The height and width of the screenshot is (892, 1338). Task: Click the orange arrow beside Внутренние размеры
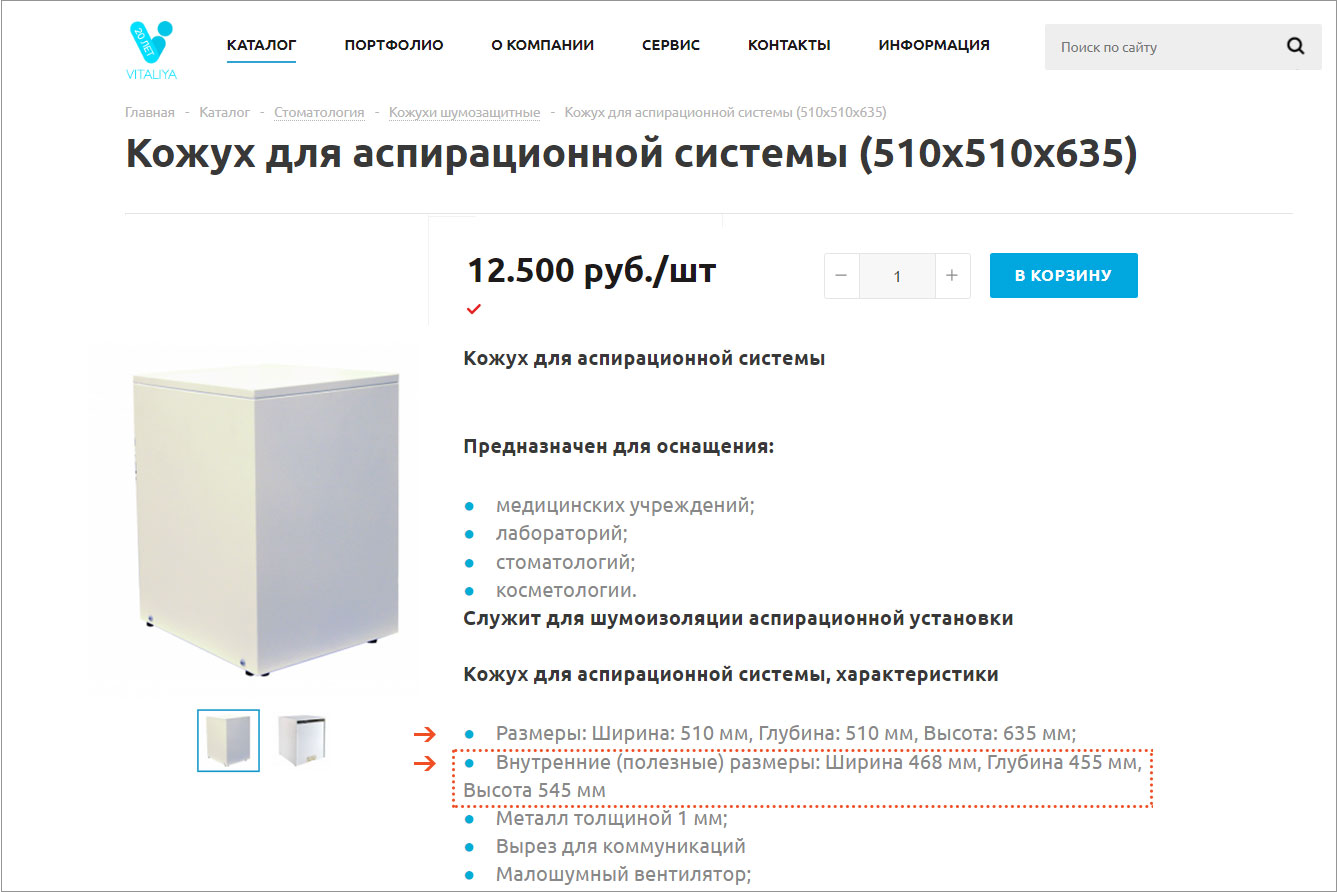click(425, 764)
